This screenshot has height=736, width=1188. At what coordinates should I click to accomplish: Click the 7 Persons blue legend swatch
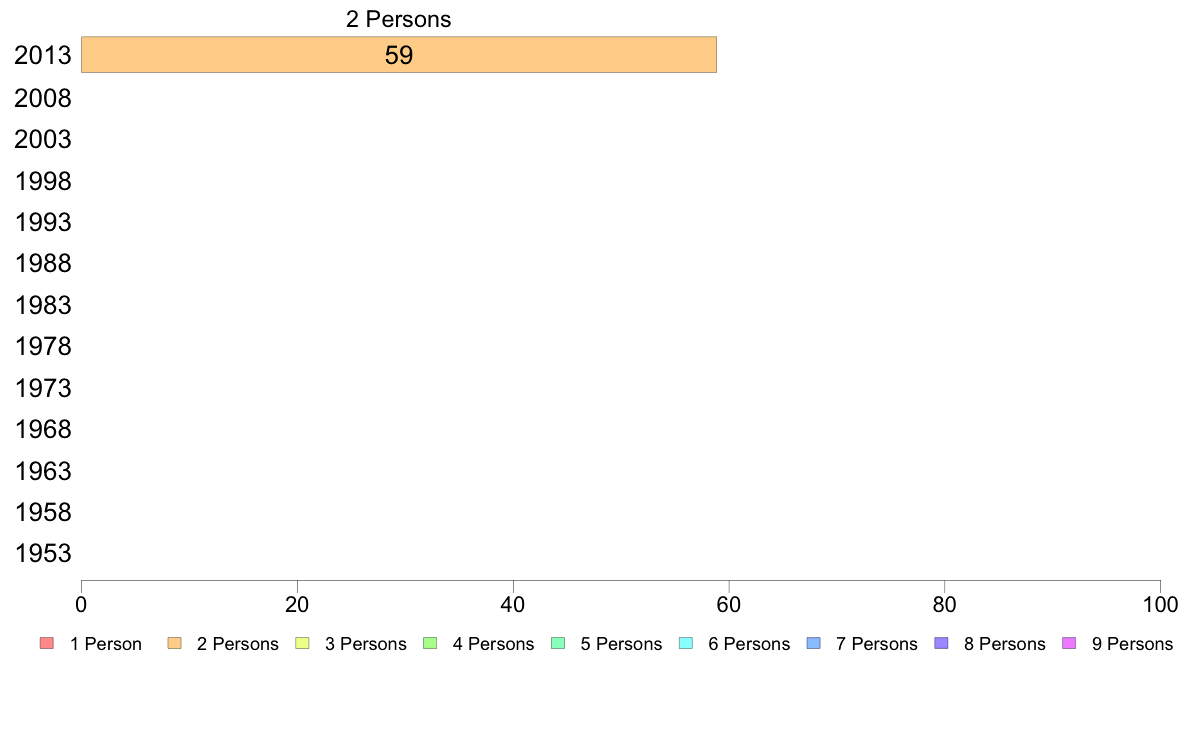tap(814, 644)
